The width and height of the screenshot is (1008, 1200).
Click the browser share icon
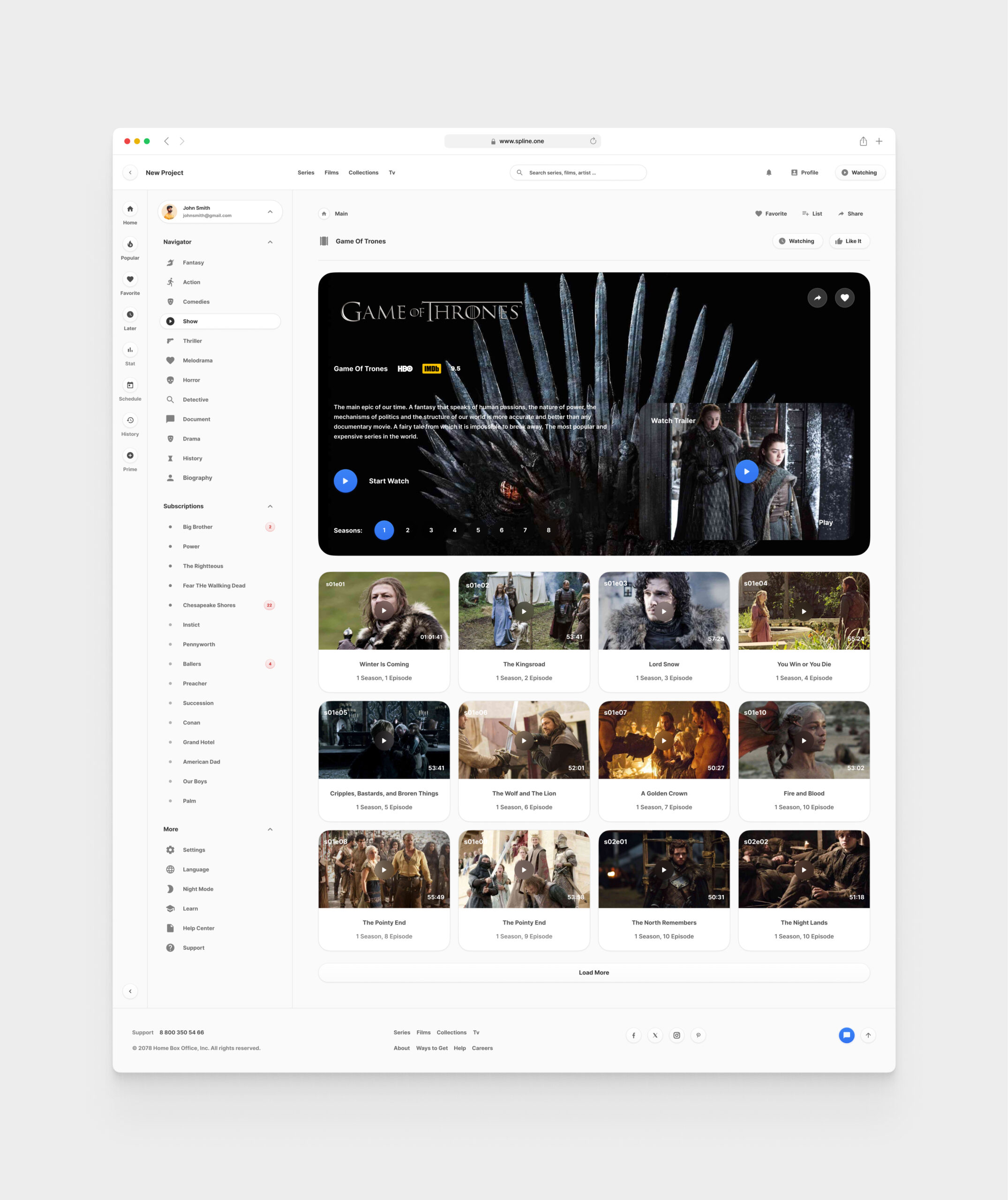coord(863,141)
